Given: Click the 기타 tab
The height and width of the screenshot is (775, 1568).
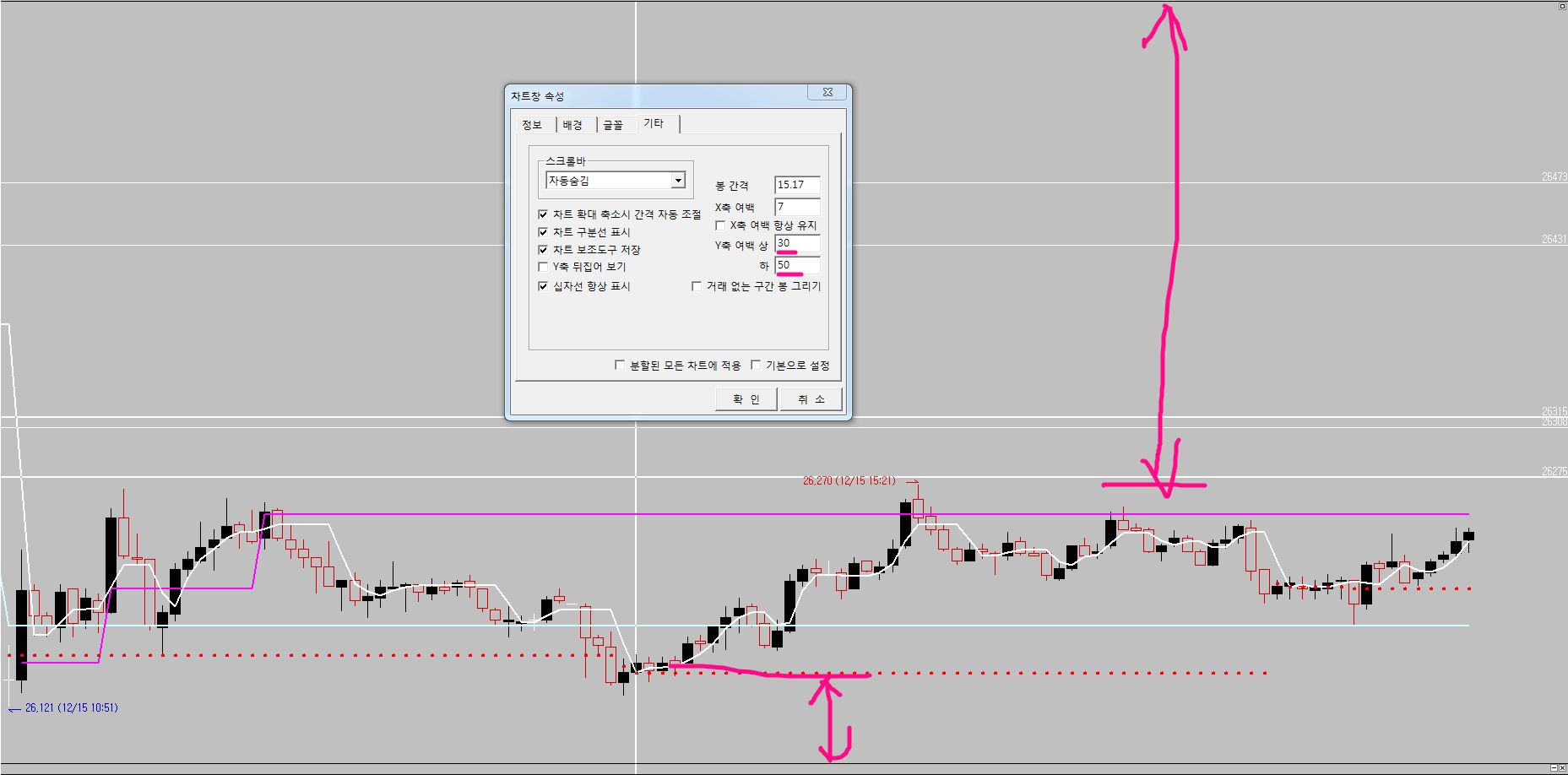Looking at the screenshot, I should coord(655,123).
